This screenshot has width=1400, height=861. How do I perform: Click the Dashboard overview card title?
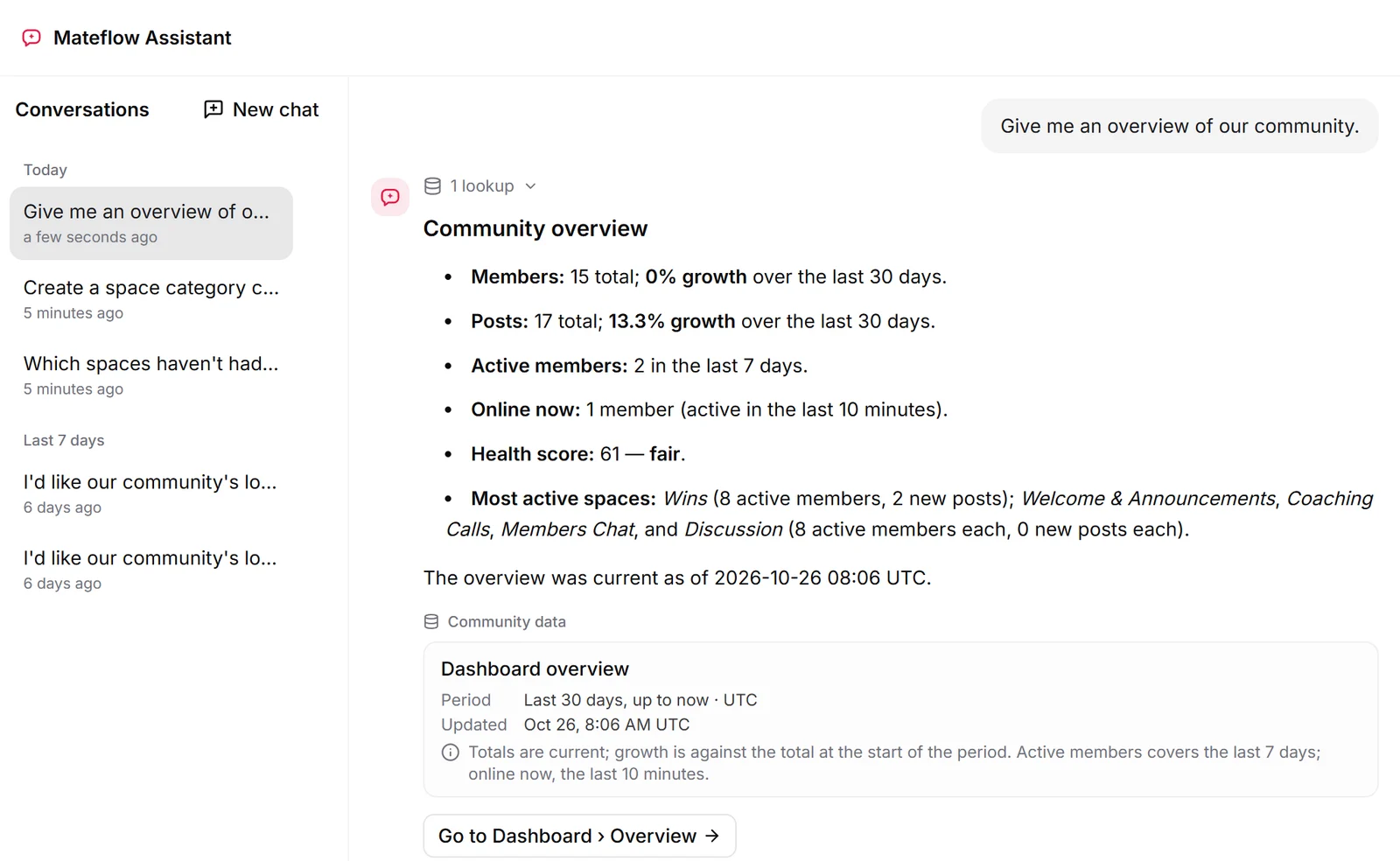(x=535, y=669)
